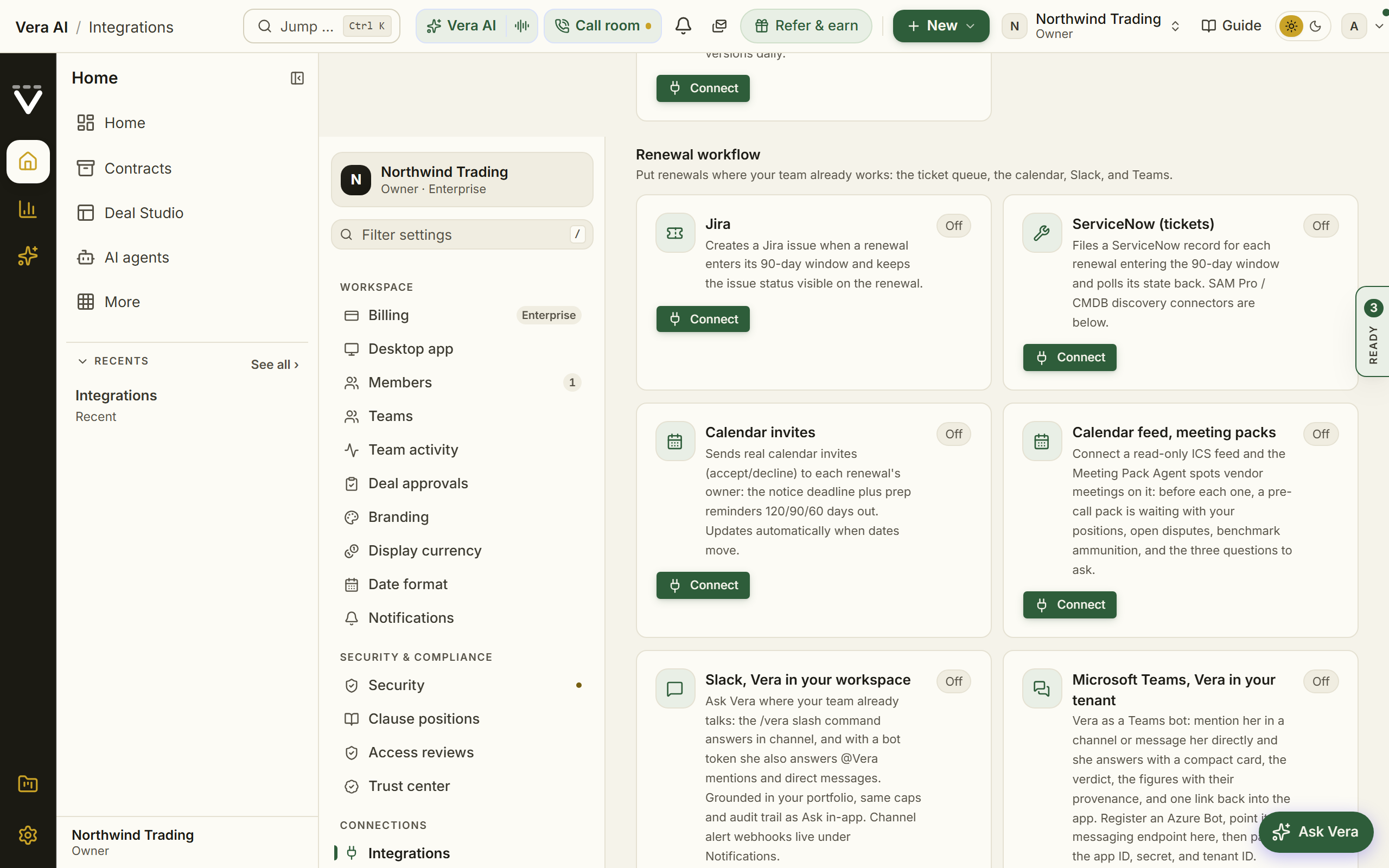The height and width of the screenshot is (868, 1389).
Task: Click See all recents
Action: [275, 365]
